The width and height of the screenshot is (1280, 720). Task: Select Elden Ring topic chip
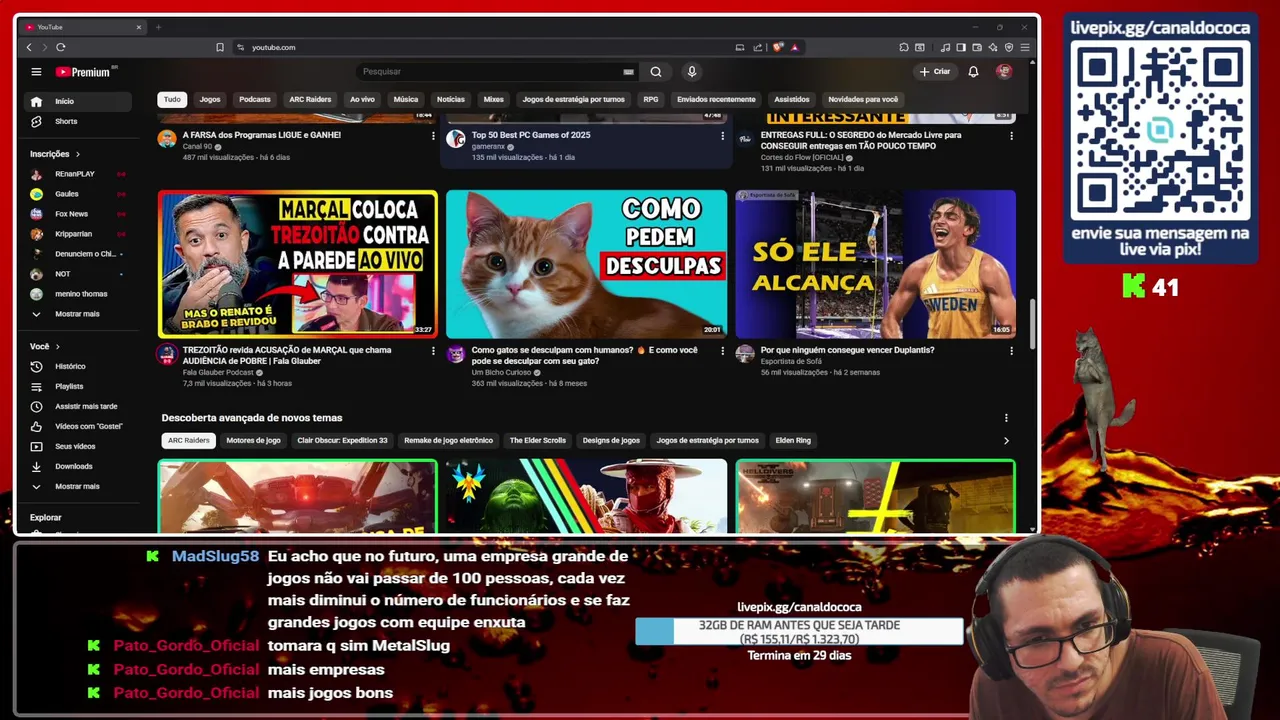[793, 440]
